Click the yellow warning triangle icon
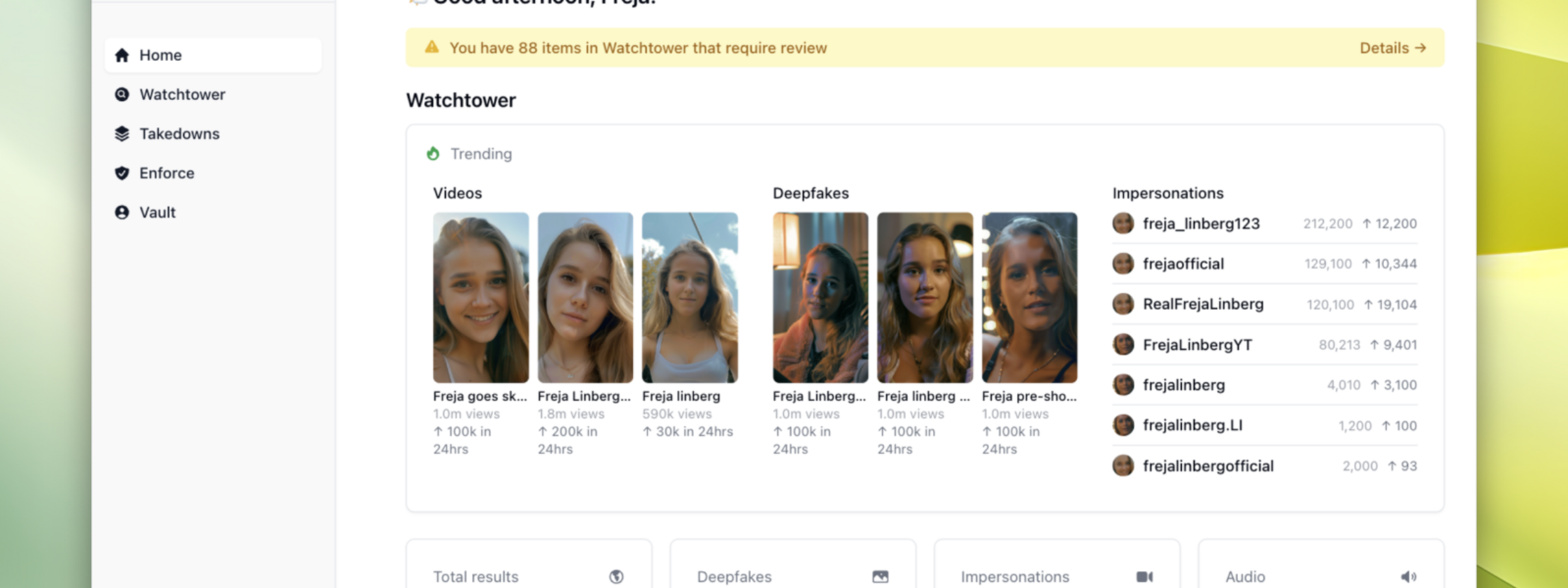 (431, 47)
